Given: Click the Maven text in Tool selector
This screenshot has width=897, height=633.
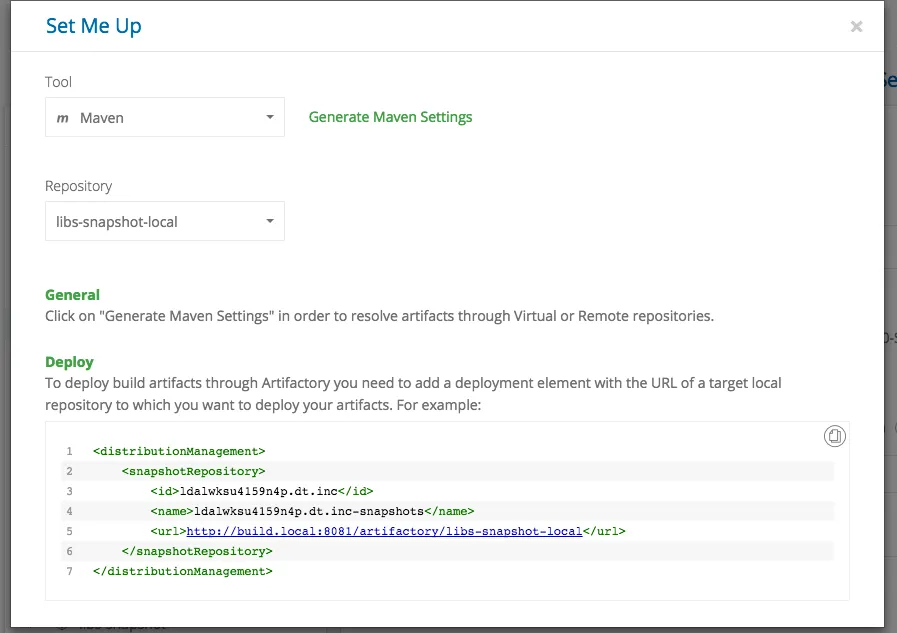Looking at the screenshot, I should coord(102,118).
